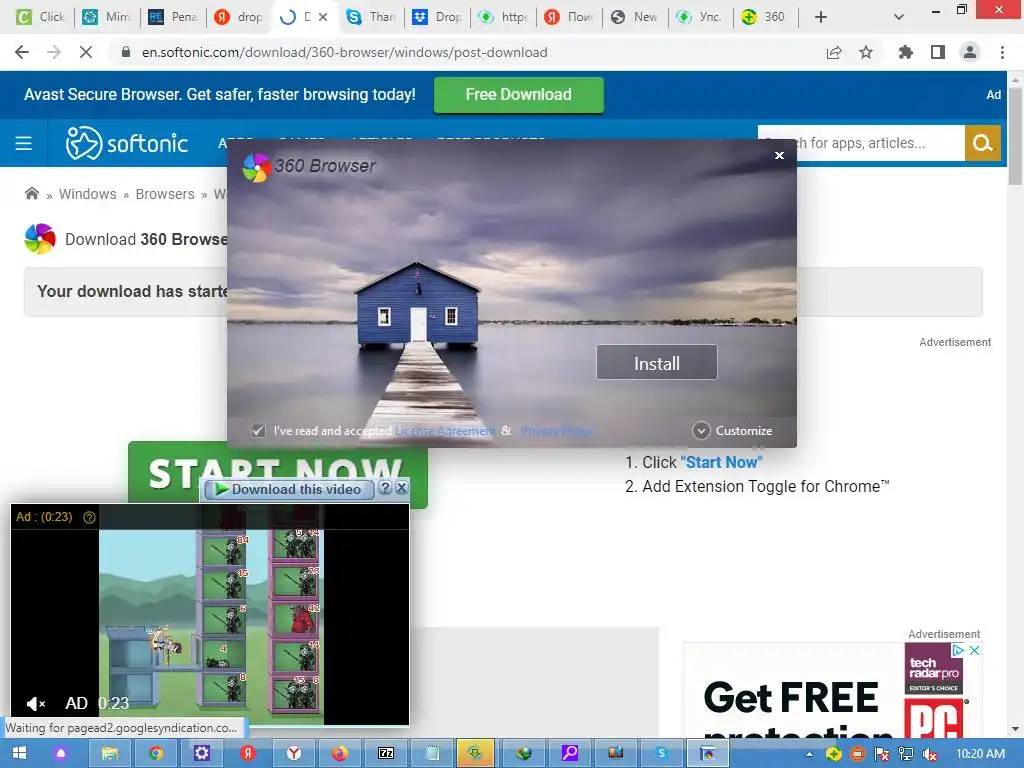Open the Chrome profile avatar
The image size is (1024, 768).
(970, 52)
